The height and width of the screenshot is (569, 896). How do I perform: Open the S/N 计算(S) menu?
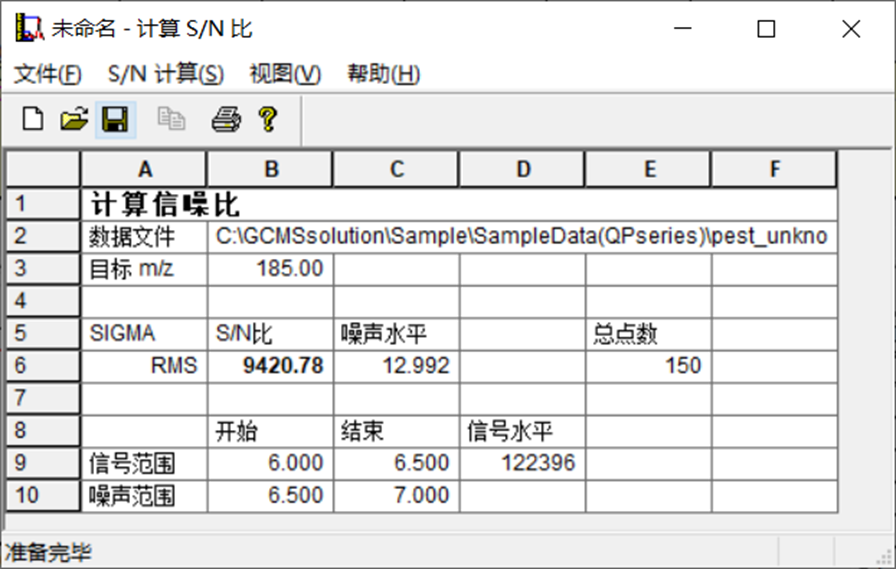[166, 74]
